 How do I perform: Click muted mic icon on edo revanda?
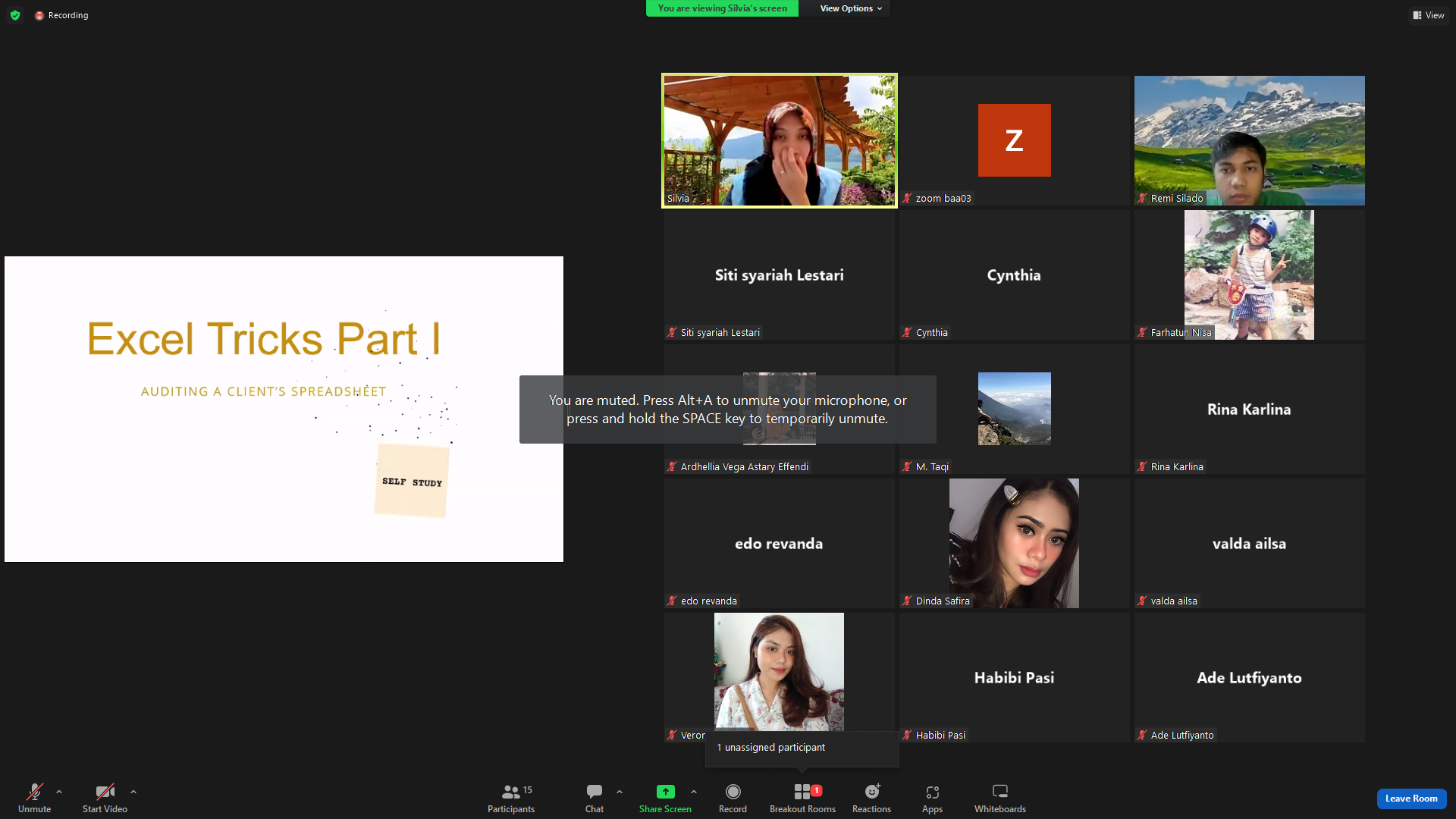[x=672, y=601]
